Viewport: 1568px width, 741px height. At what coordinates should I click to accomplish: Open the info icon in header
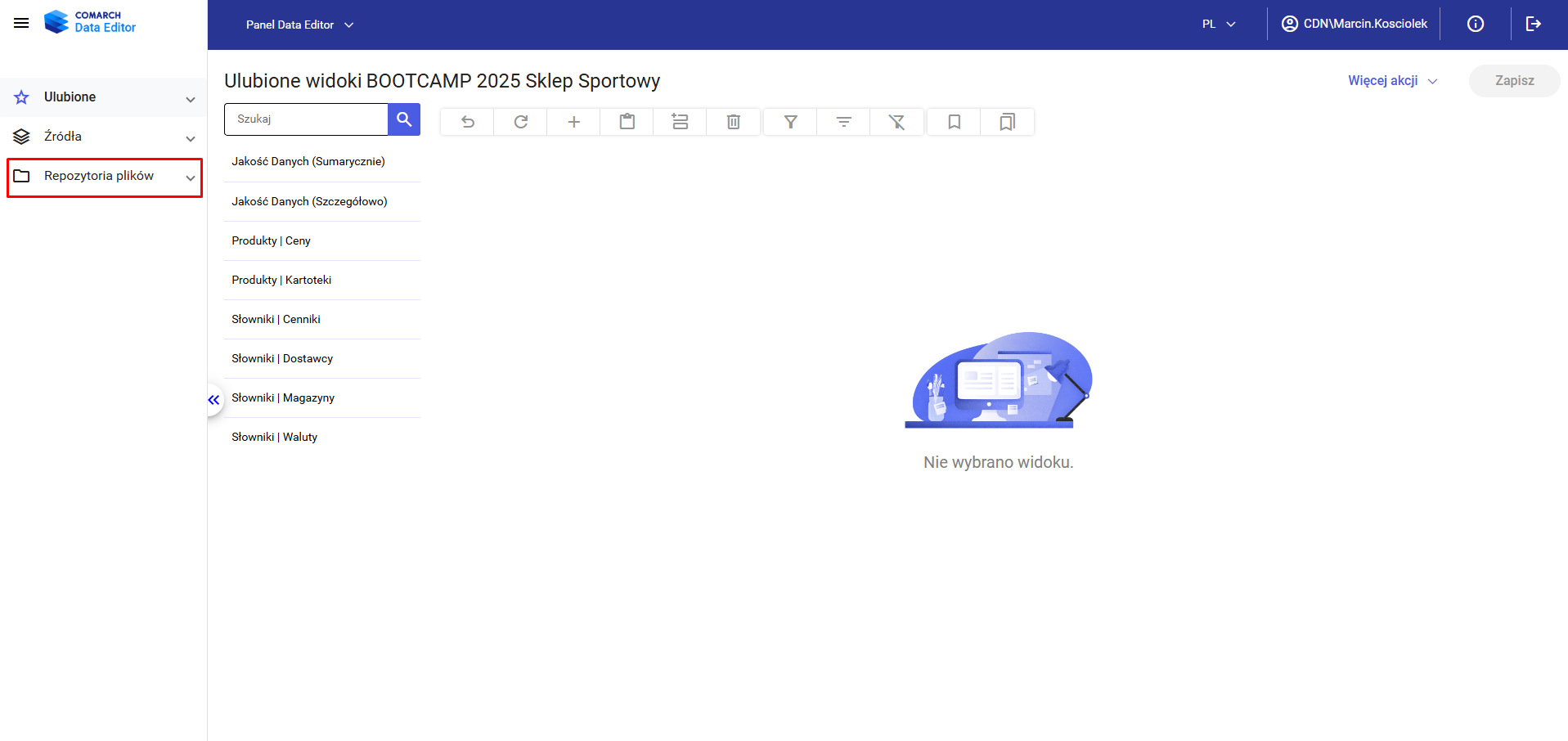(x=1476, y=24)
